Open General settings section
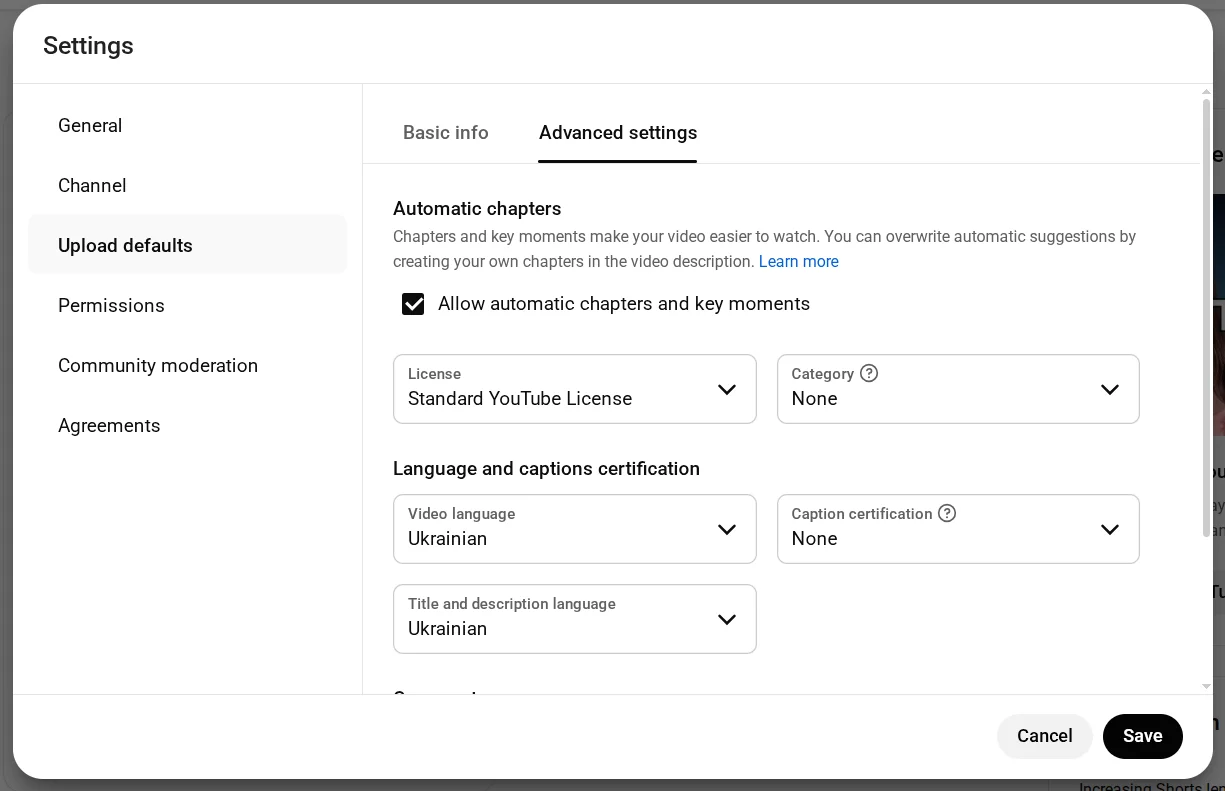1225x791 pixels. point(90,126)
